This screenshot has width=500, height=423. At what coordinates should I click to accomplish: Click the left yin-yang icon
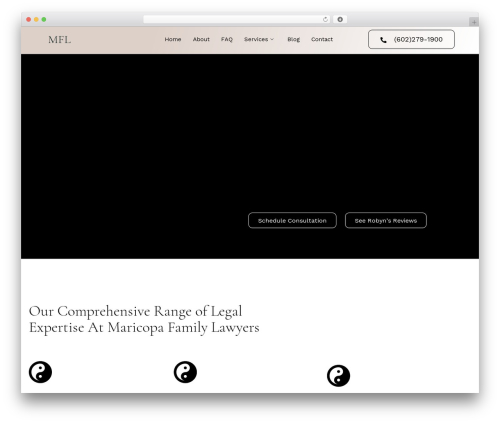pyautogui.click(x=40, y=372)
